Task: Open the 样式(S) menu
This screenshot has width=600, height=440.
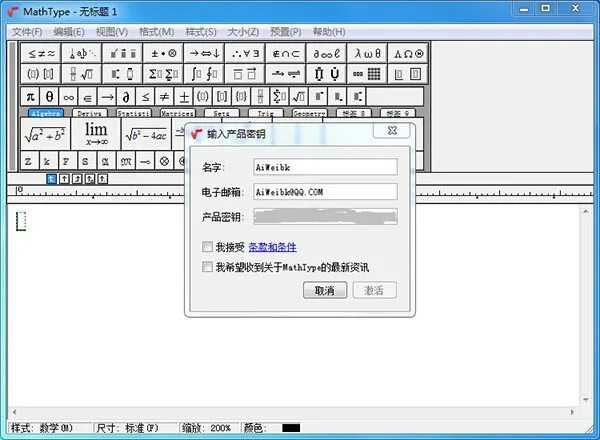Action: (201, 32)
